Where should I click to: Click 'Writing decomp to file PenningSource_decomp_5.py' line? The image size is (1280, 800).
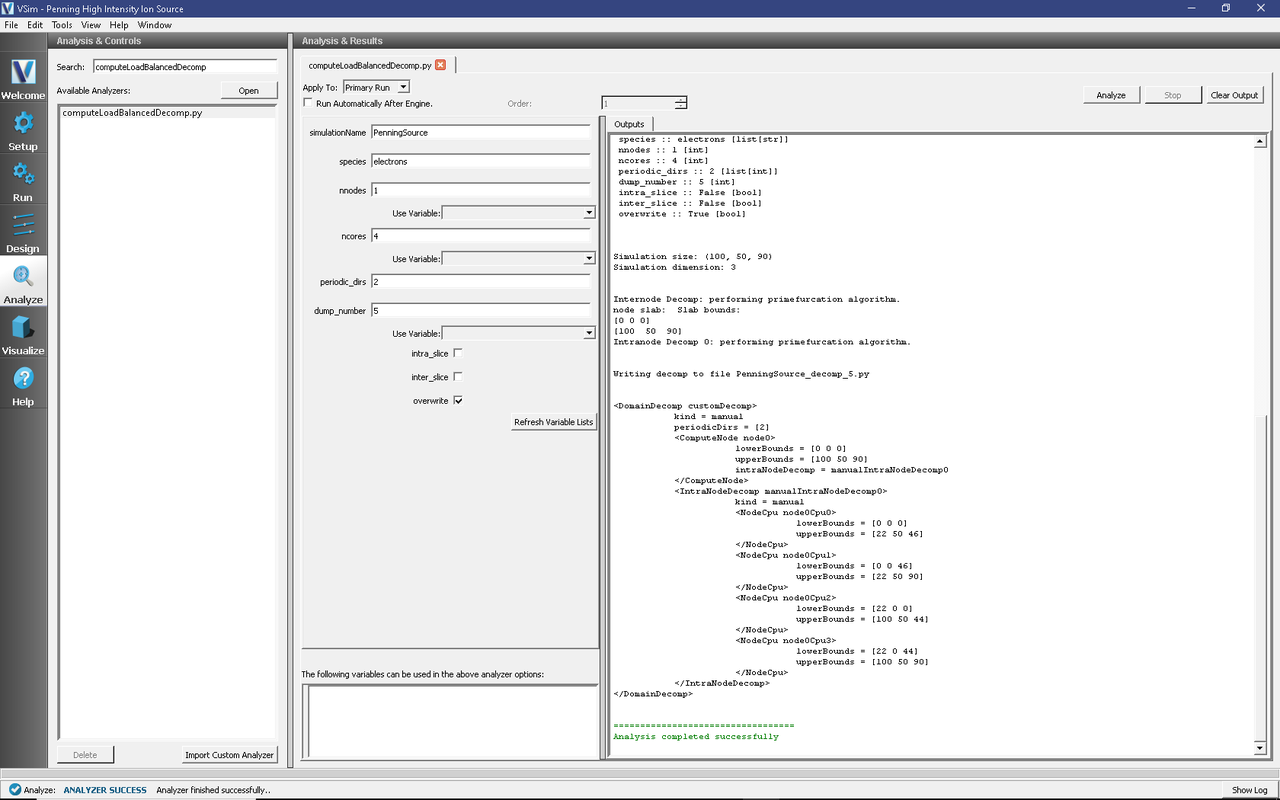tap(741, 374)
